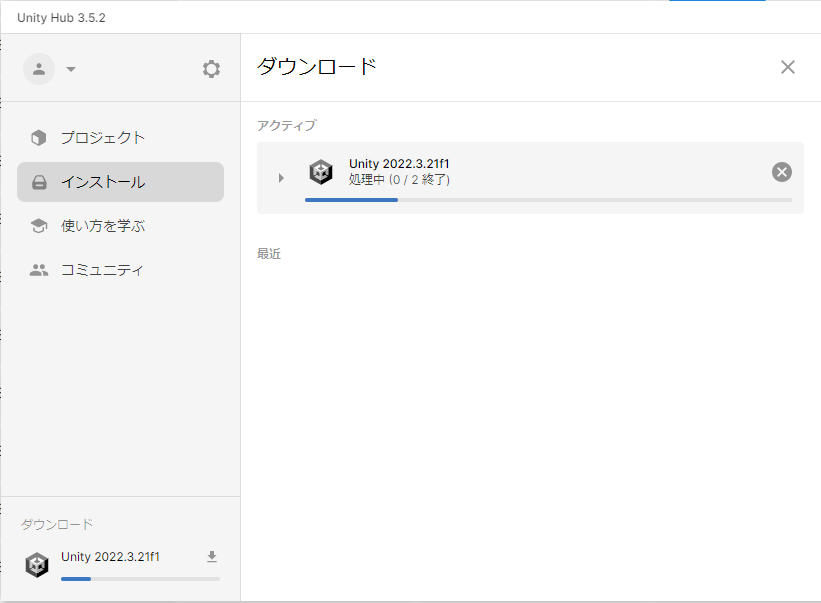This screenshot has width=821, height=603.
Task: Click Unity logo in active download
Action: (321, 172)
